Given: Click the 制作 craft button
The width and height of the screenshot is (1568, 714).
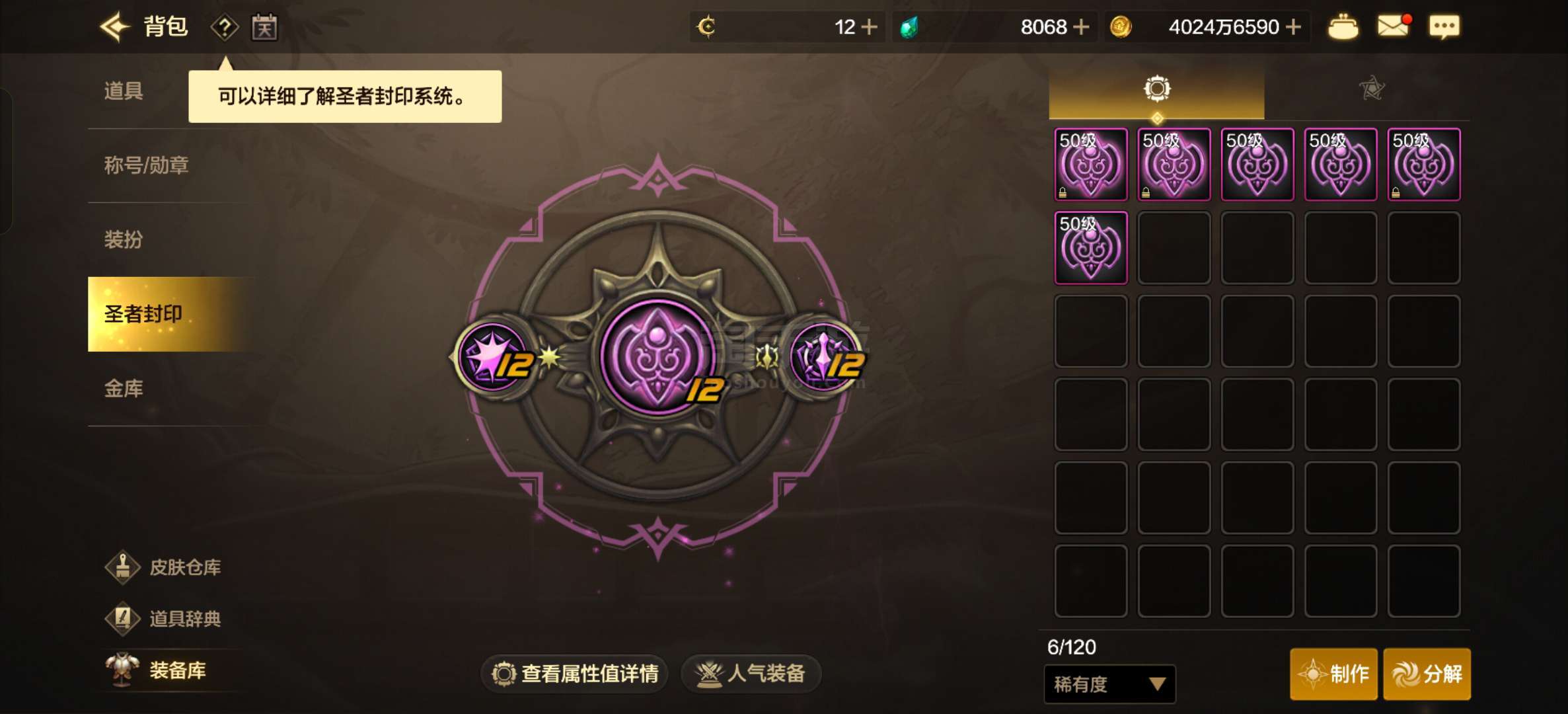Looking at the screenshot, I should pos(1333,674).
